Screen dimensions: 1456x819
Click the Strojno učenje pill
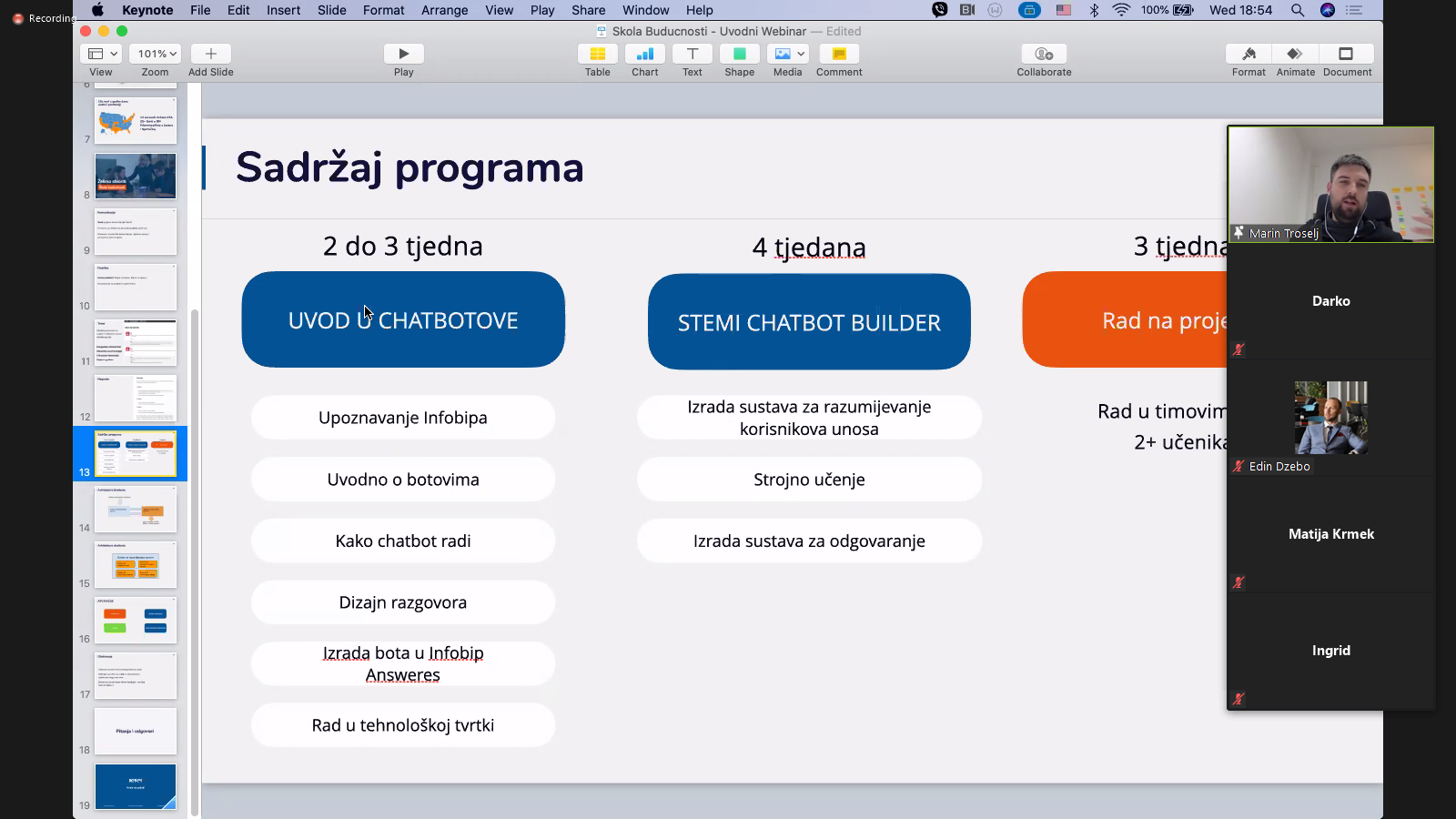click(809, 480)
